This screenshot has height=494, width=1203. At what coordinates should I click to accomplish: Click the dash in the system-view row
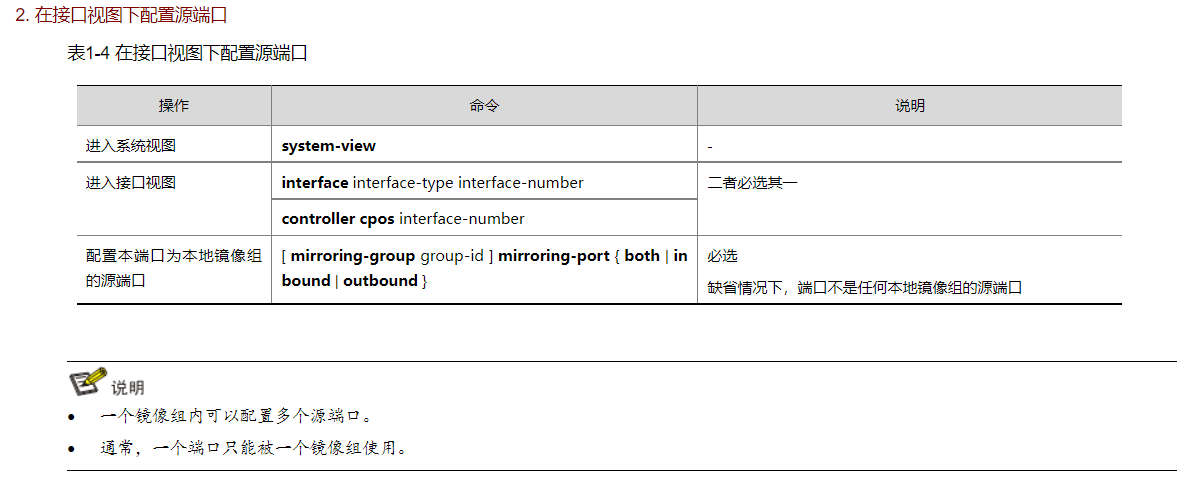[x=710, y=146]
